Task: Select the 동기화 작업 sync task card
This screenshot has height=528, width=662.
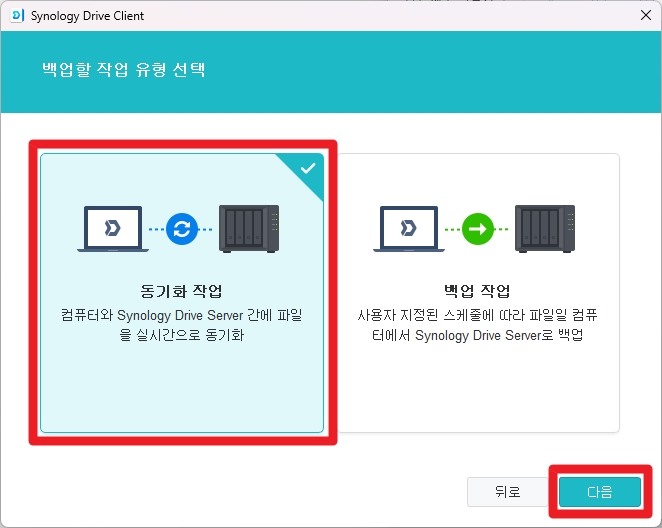Action: [182, 293]
